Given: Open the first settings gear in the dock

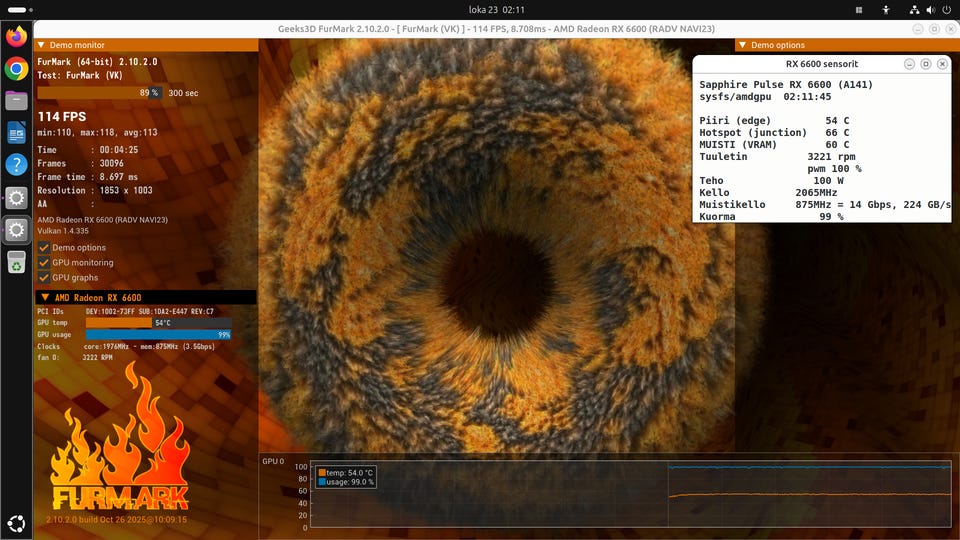Looking at the screenshot, I should (x=17, y=198).
